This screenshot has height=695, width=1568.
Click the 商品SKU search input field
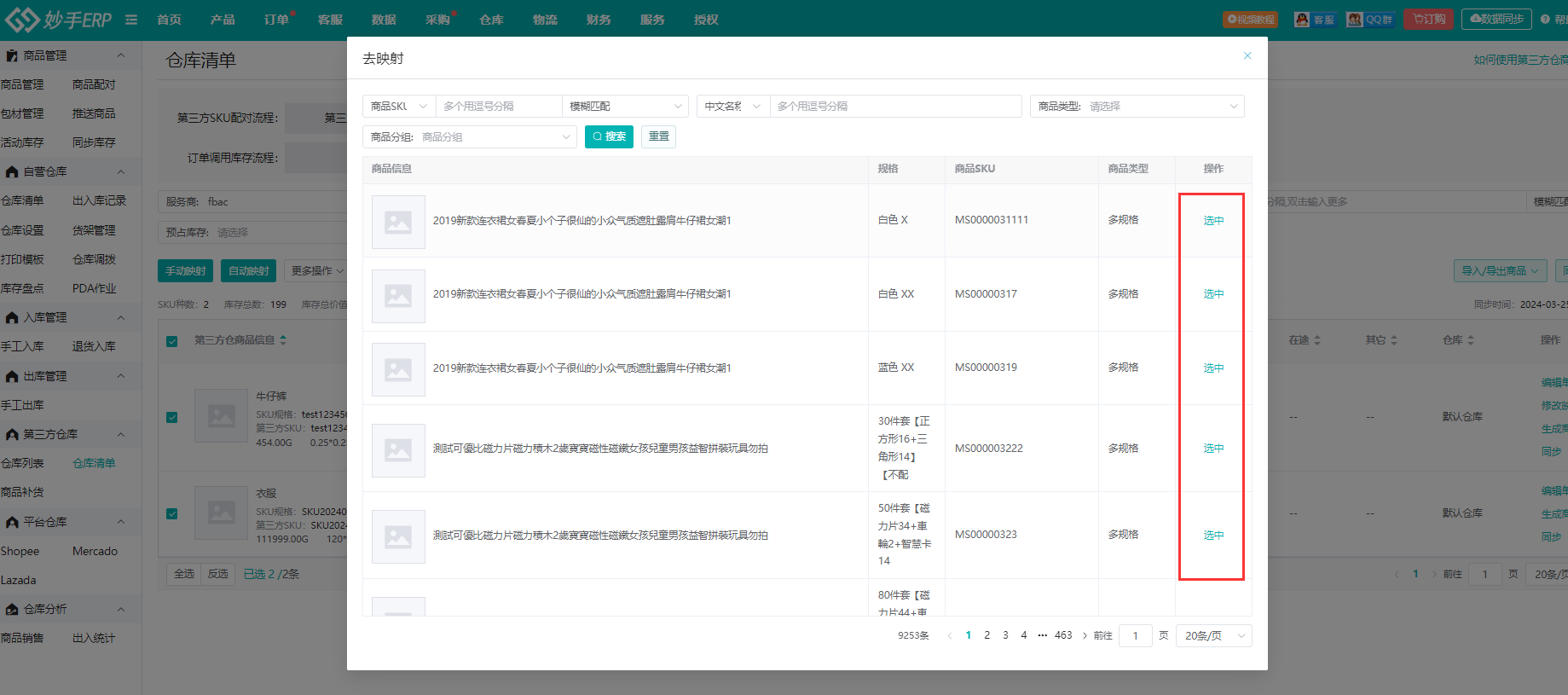pos(498,107)
